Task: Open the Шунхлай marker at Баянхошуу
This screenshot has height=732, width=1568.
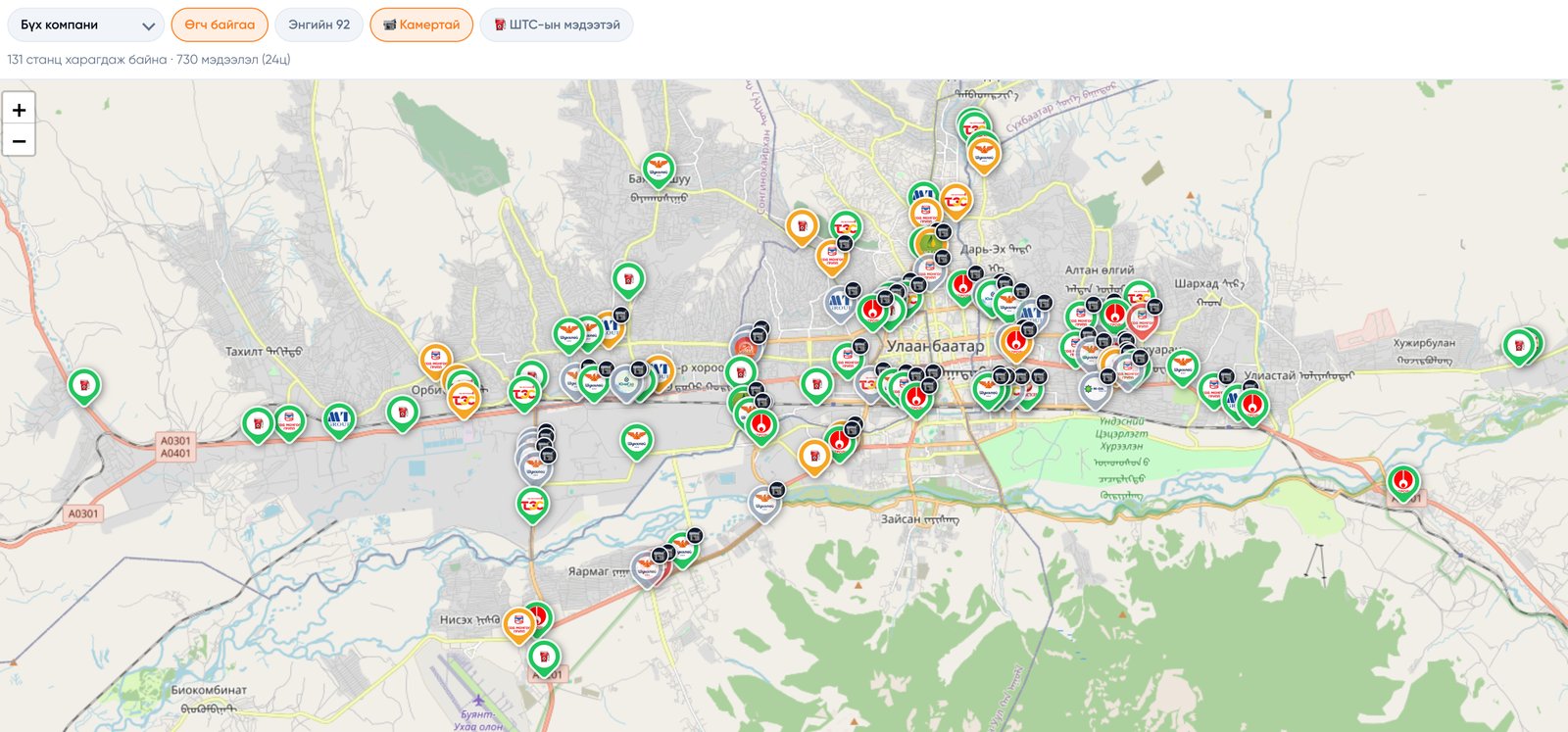Action: click(659, 171)
